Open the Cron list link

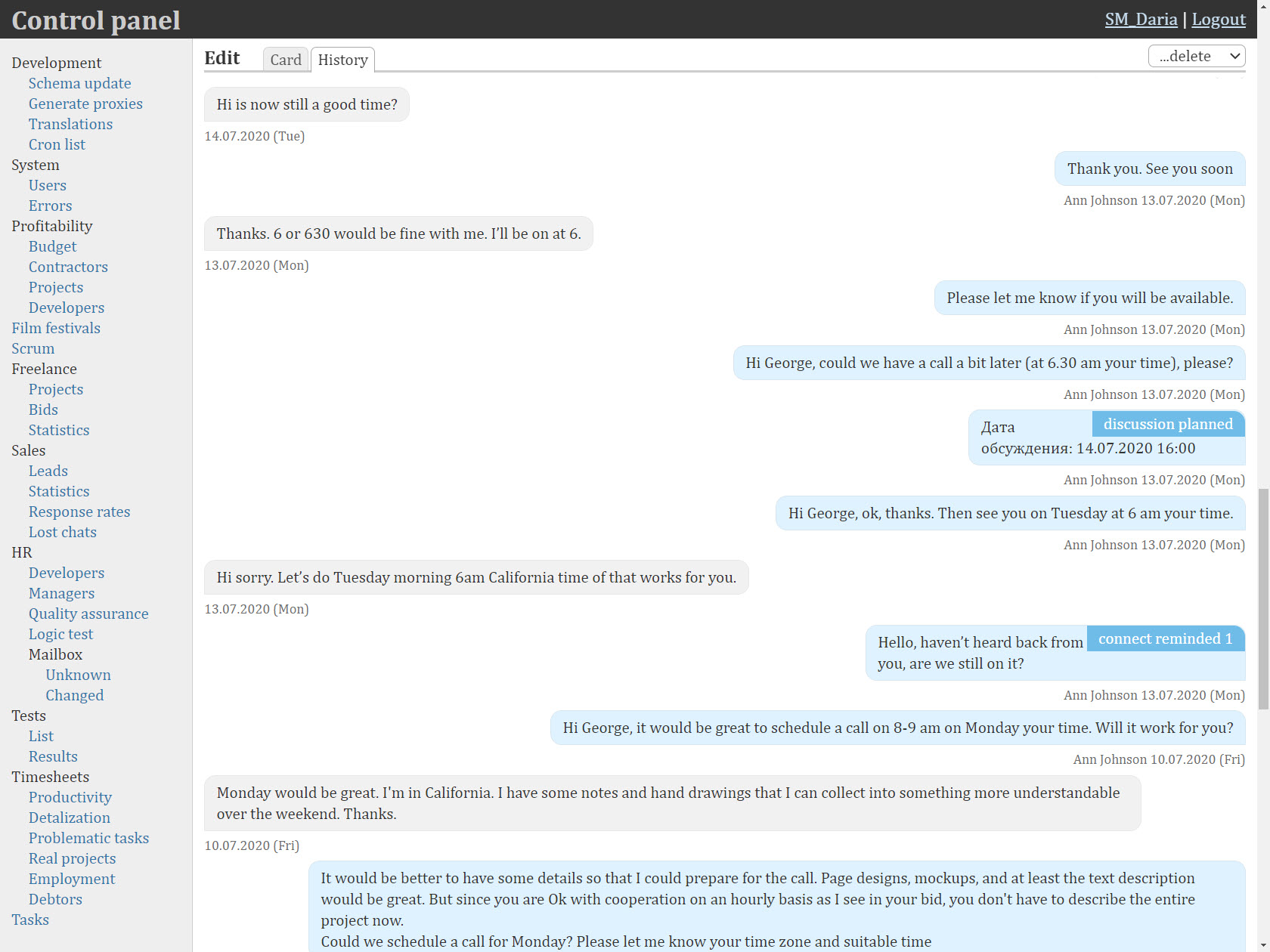57,144
